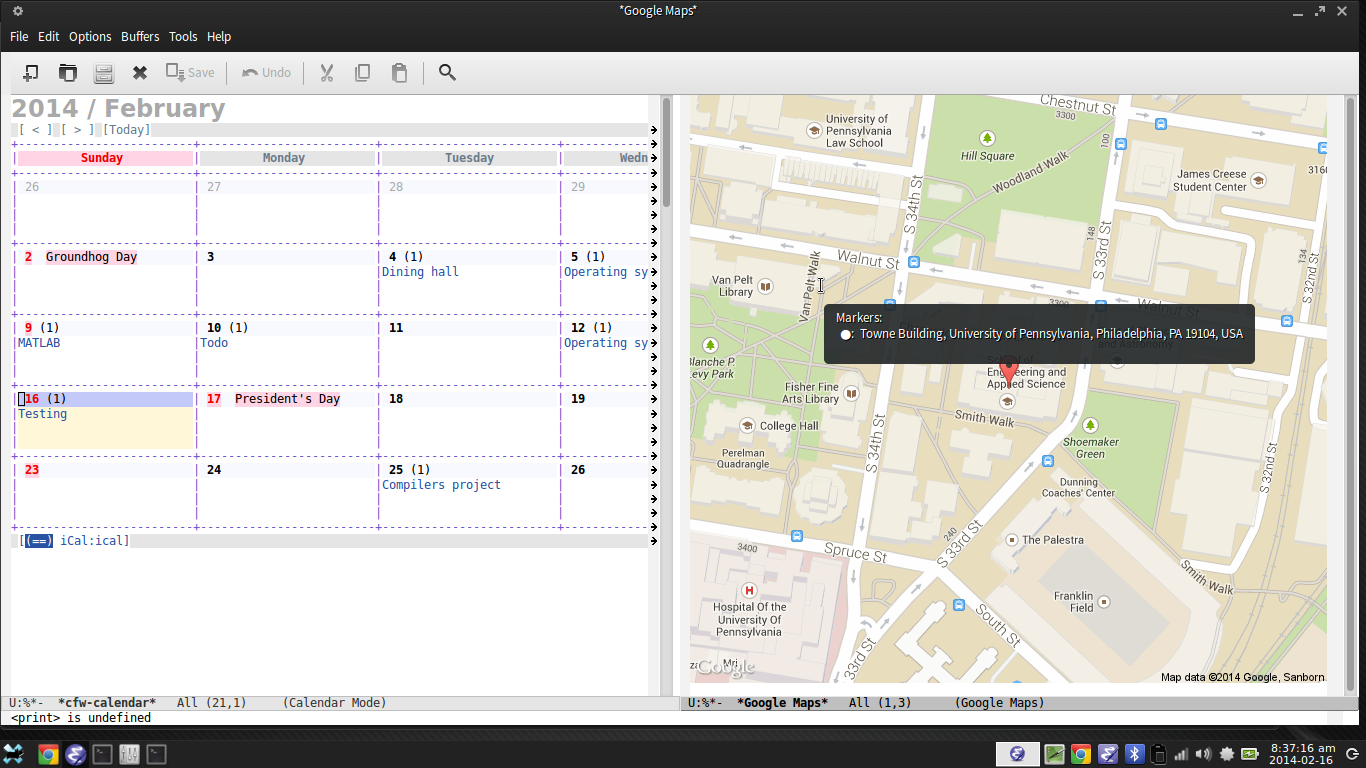Click the Copy toolbar icon
Viewport: 1366px width, 768px height.
[362, 72]
